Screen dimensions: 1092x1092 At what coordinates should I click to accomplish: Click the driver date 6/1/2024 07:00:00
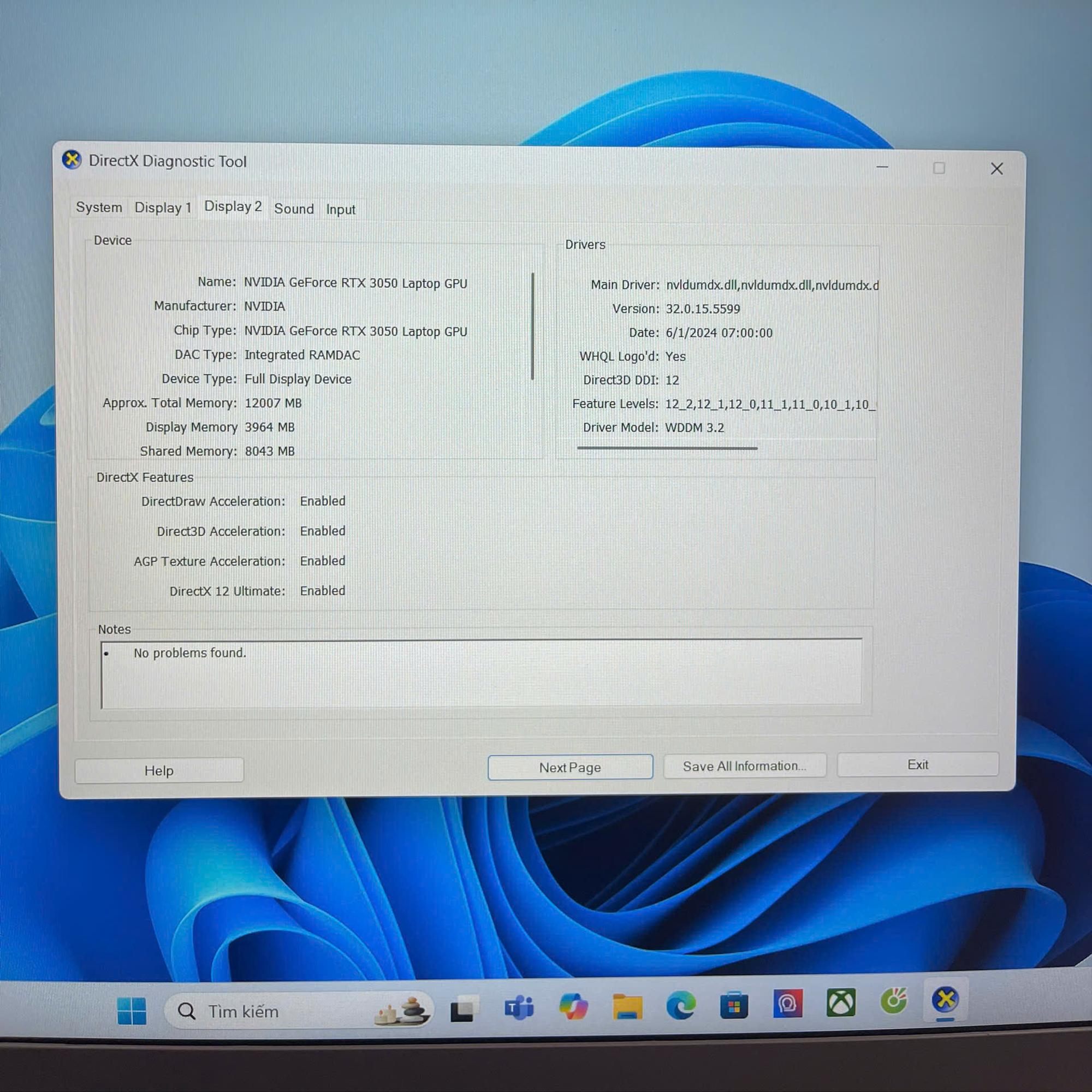[719, 333]
